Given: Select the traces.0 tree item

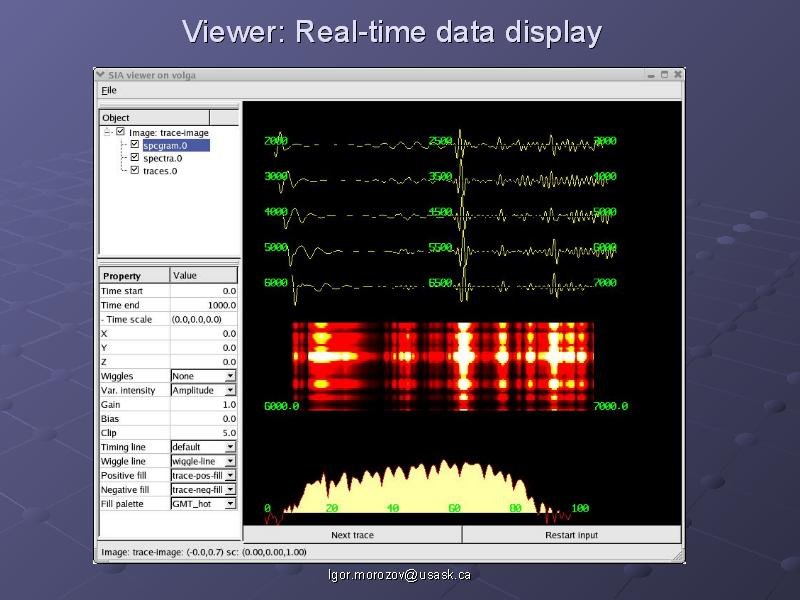Looking at the screenshot, I should point(160,171).
